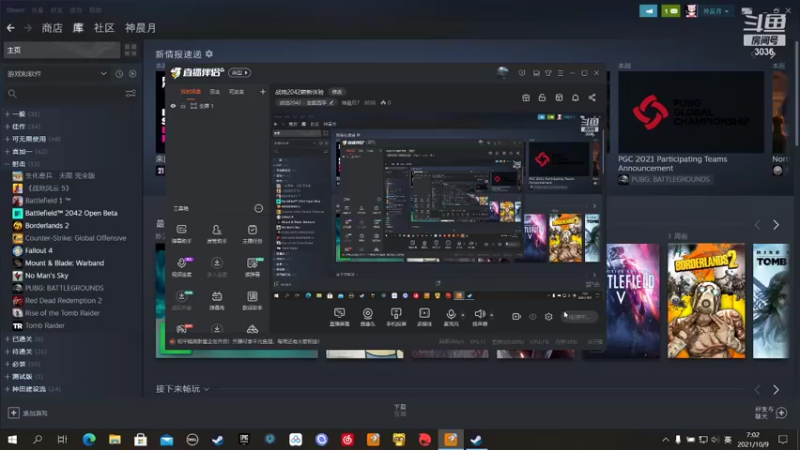Image resolution: width=800 pixels, height=450 pixels.
Task: Mute the microphone in streaming app
Action: (x=451, y=313)
